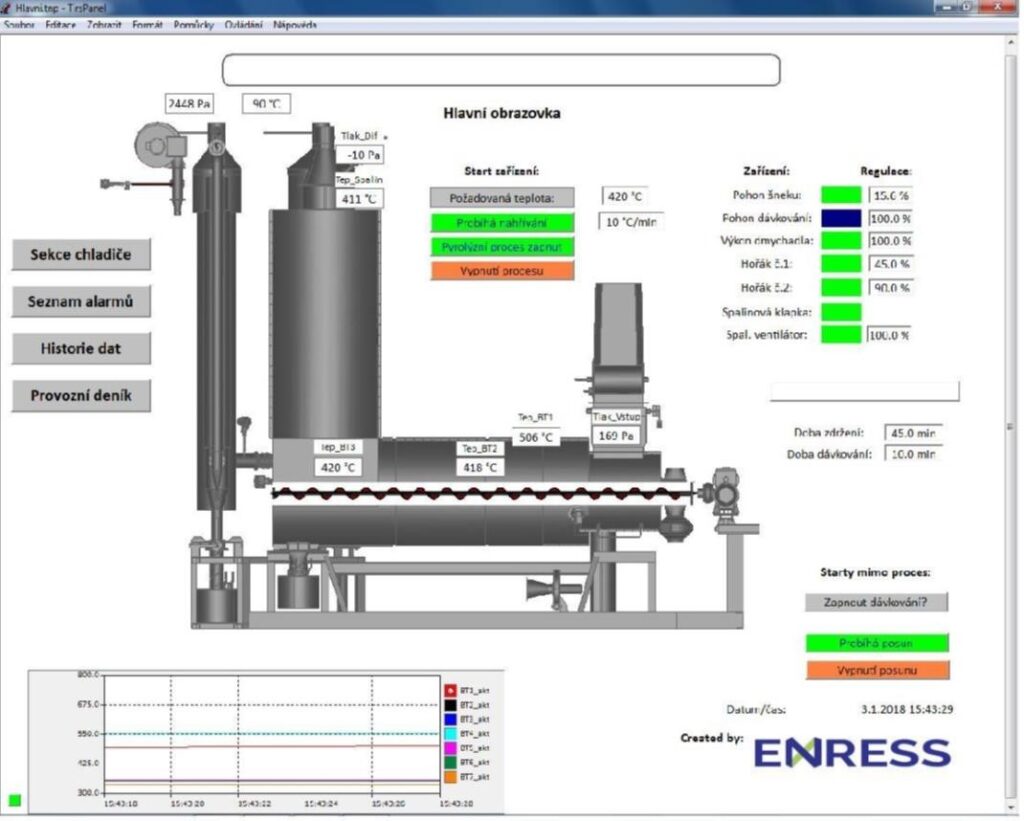Click the red screw auger graphic
The width and height of the screenshot is (1024, 821).
(x=482, y=493)
